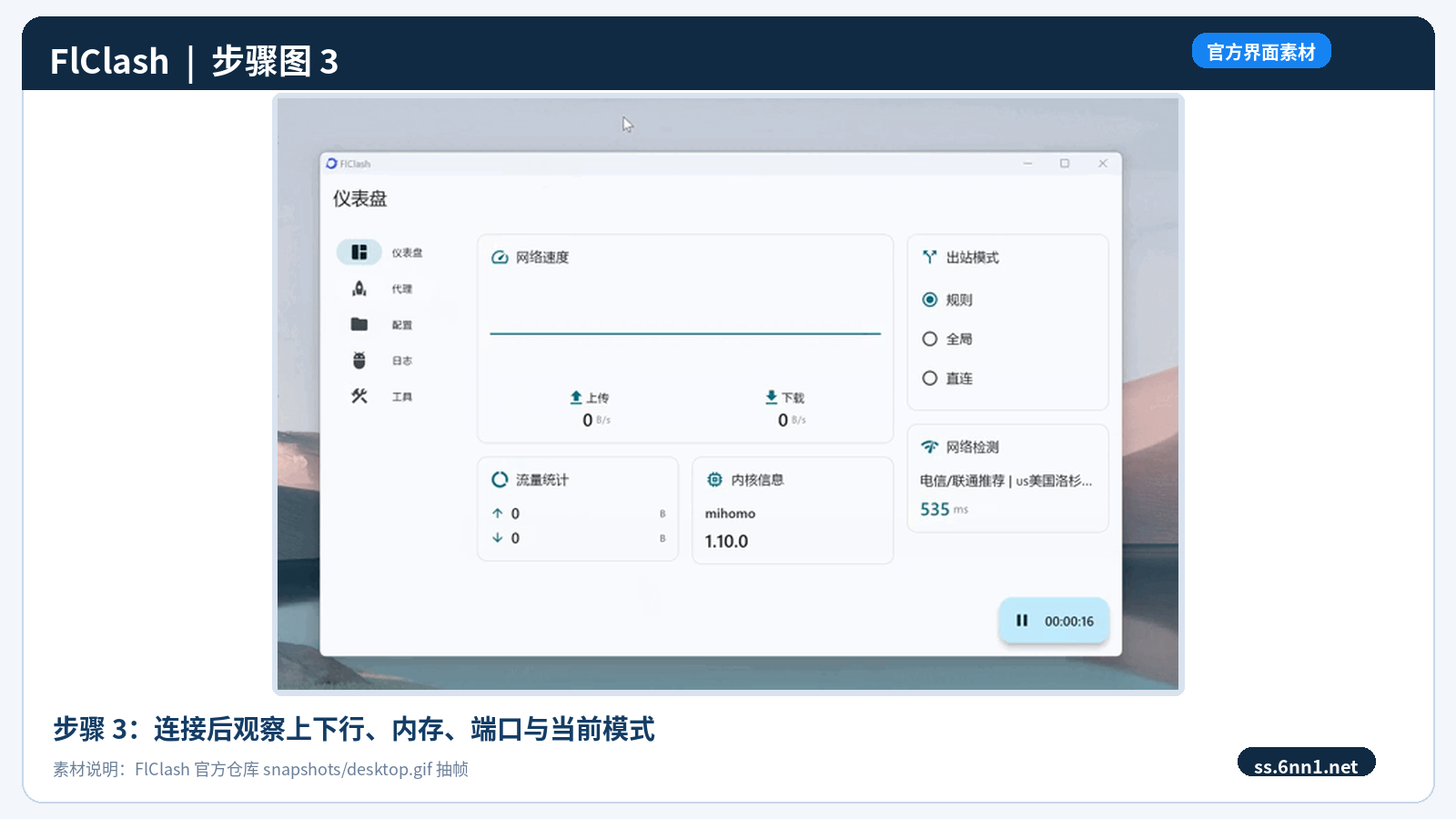This screenshot has width=1456, height=819.
Task: Click the 上传 label in 网络速度
Action: tap(598, 398)
